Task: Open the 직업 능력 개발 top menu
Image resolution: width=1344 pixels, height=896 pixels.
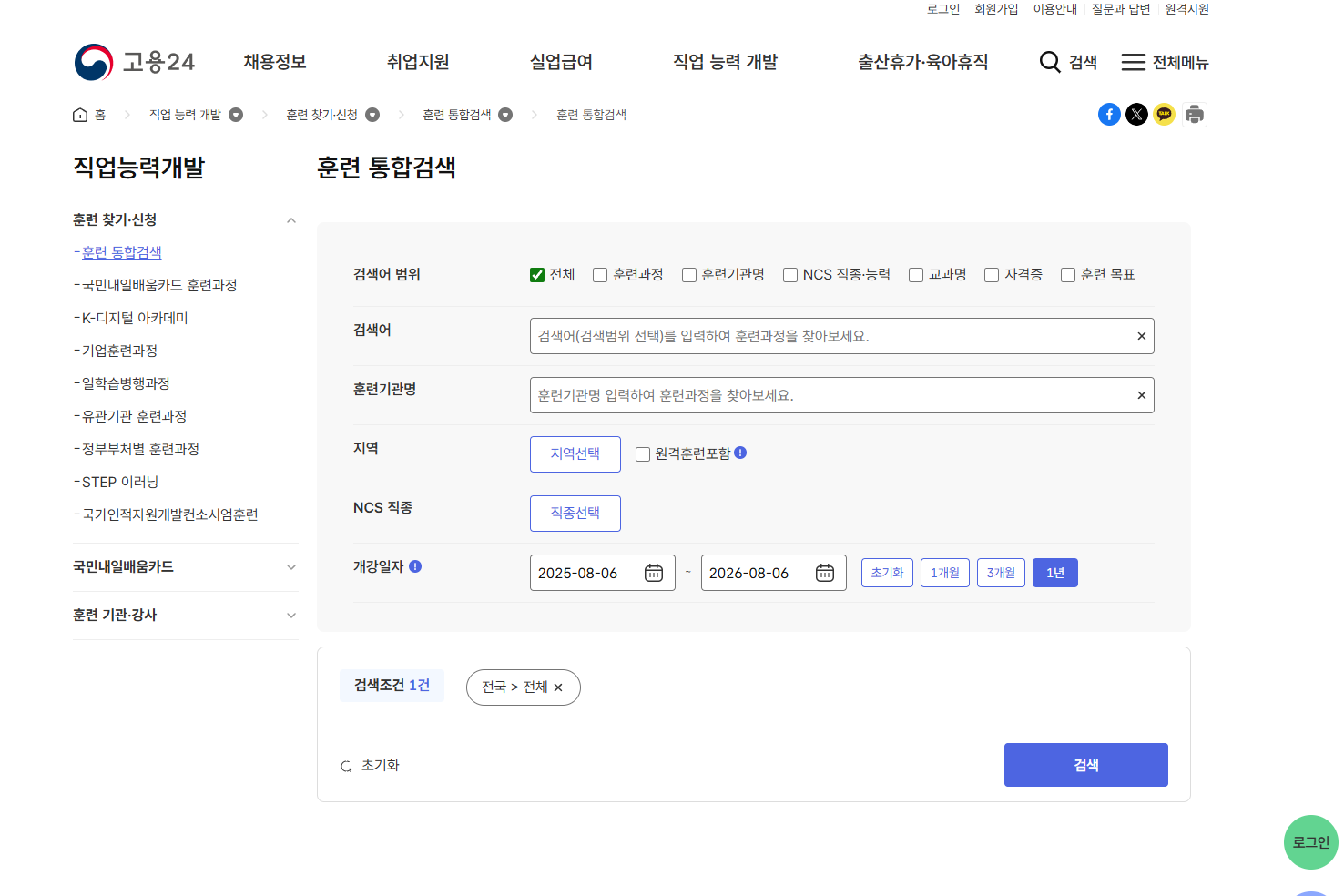Action: point(725,62)
